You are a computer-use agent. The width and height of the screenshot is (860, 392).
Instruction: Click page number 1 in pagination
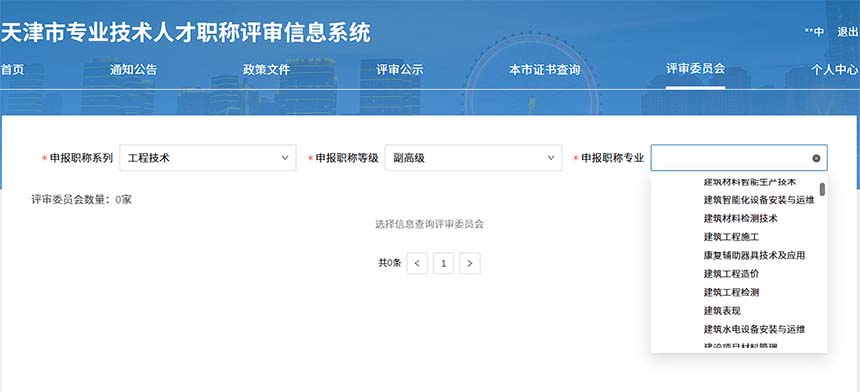(443, 263)
